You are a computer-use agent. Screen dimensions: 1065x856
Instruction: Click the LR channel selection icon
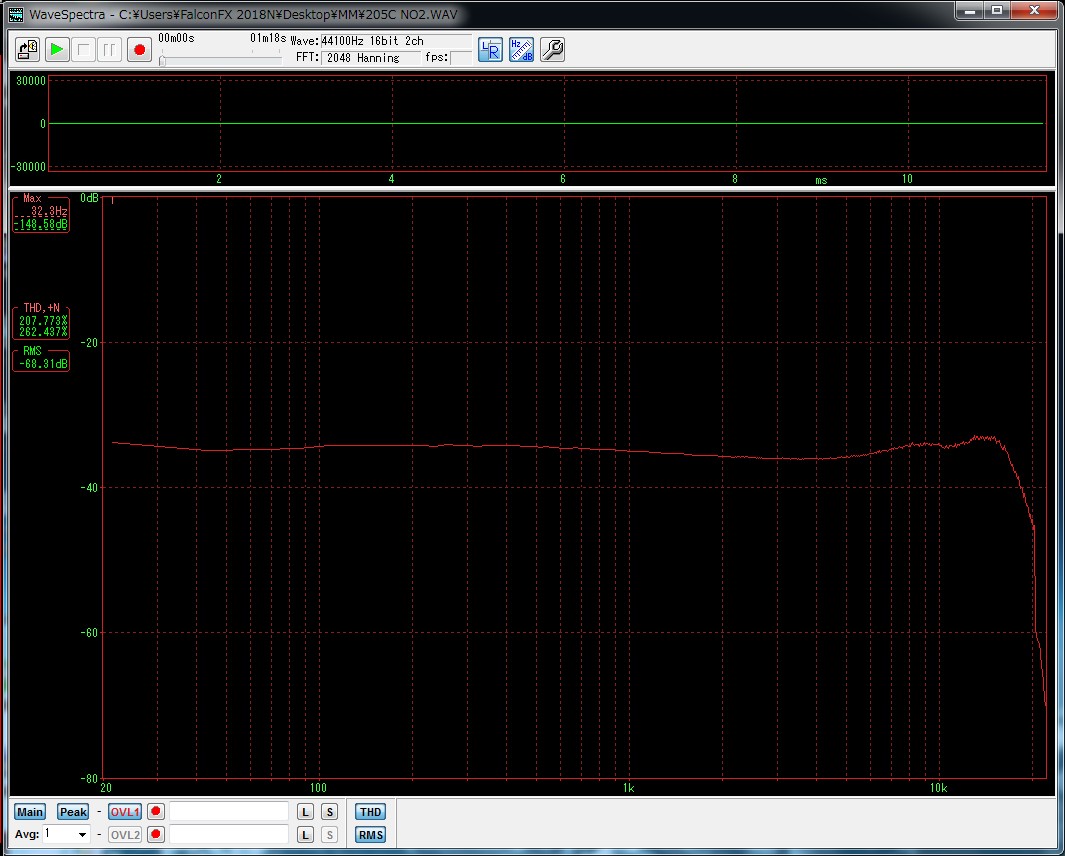(x=490, y=49)
